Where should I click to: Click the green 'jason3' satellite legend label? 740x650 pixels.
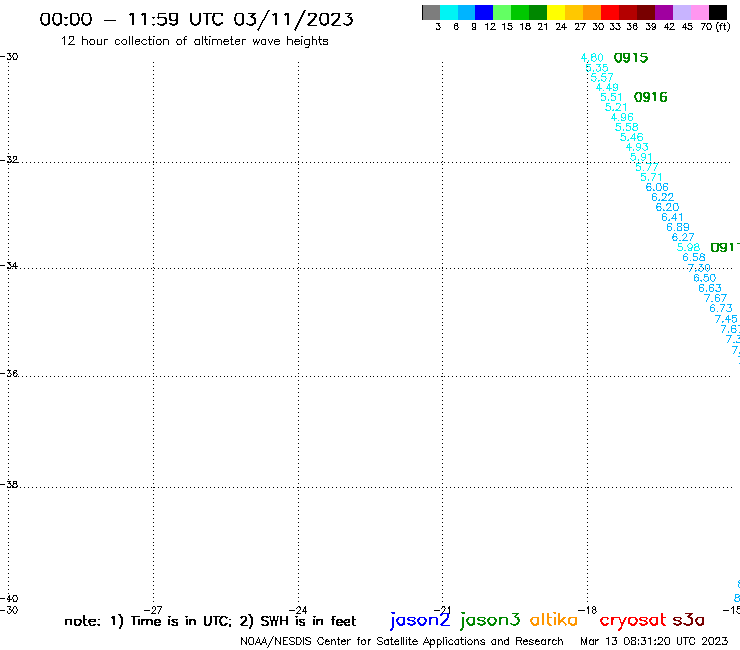[490, 620]
